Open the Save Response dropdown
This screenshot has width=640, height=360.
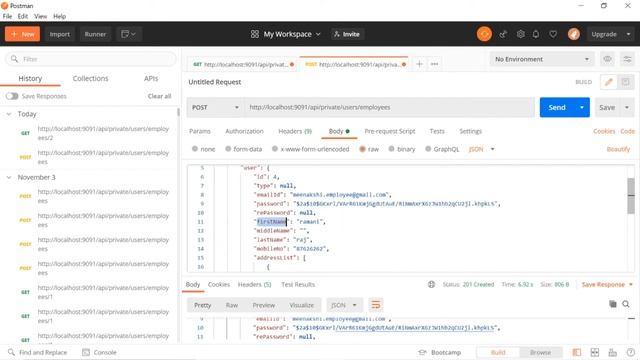coord(607,284)
